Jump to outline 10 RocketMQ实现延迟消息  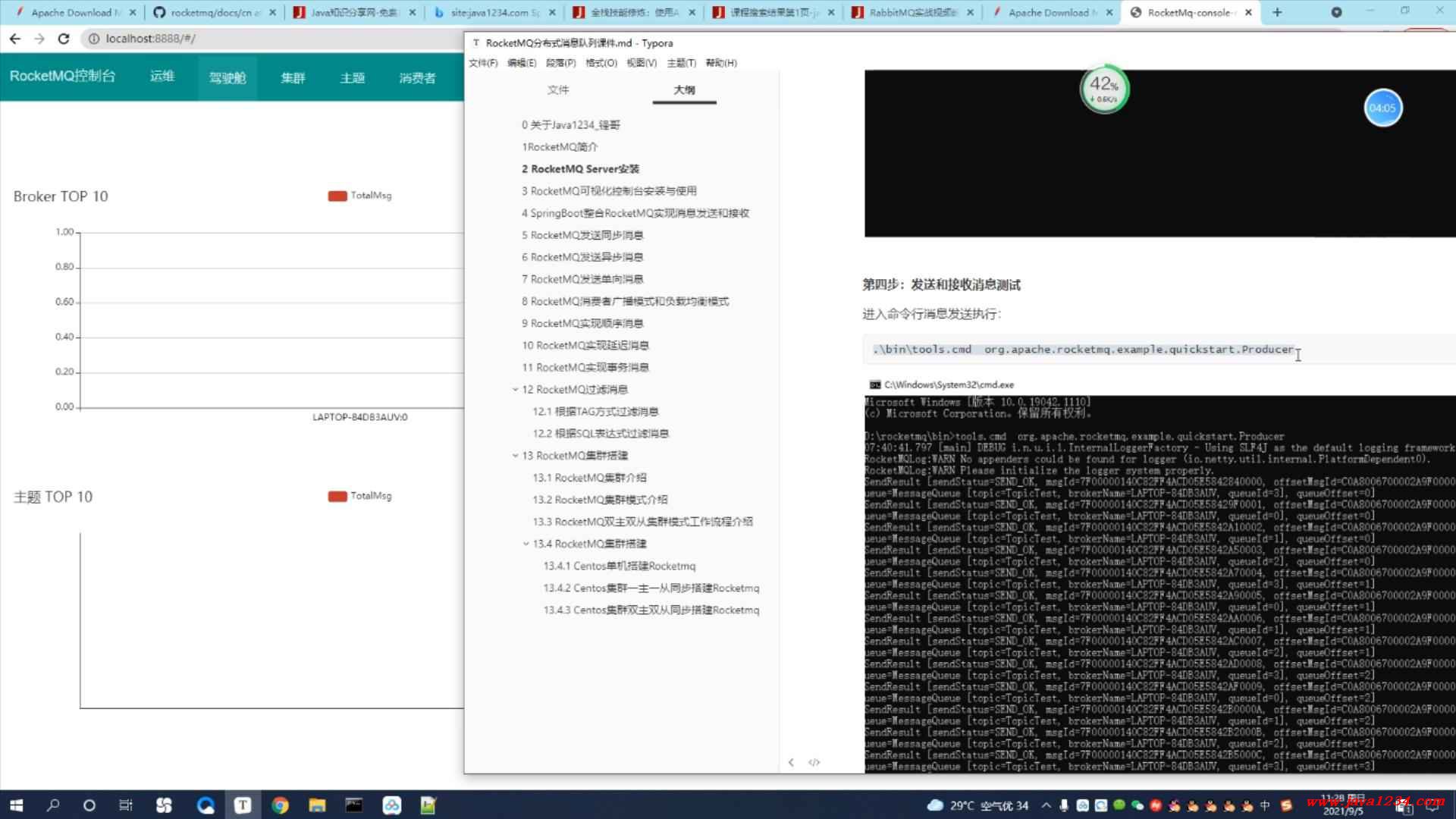[x=585, y=345]
